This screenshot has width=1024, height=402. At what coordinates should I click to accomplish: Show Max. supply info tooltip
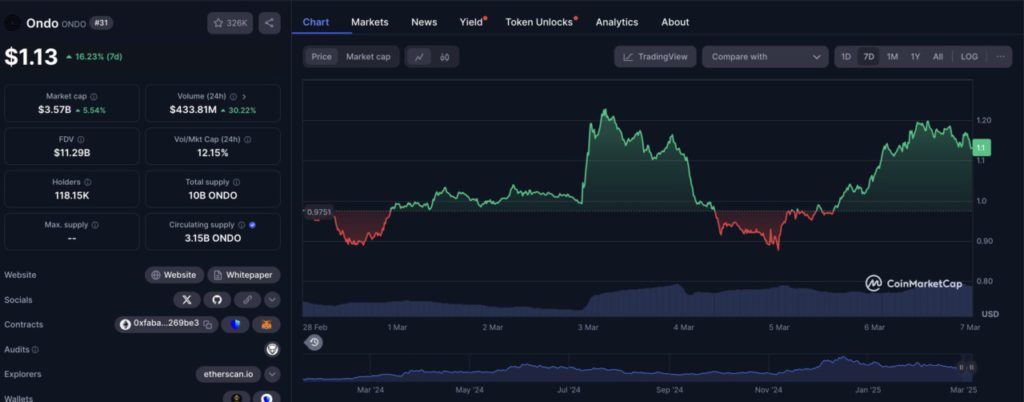[x=95, y=224]
